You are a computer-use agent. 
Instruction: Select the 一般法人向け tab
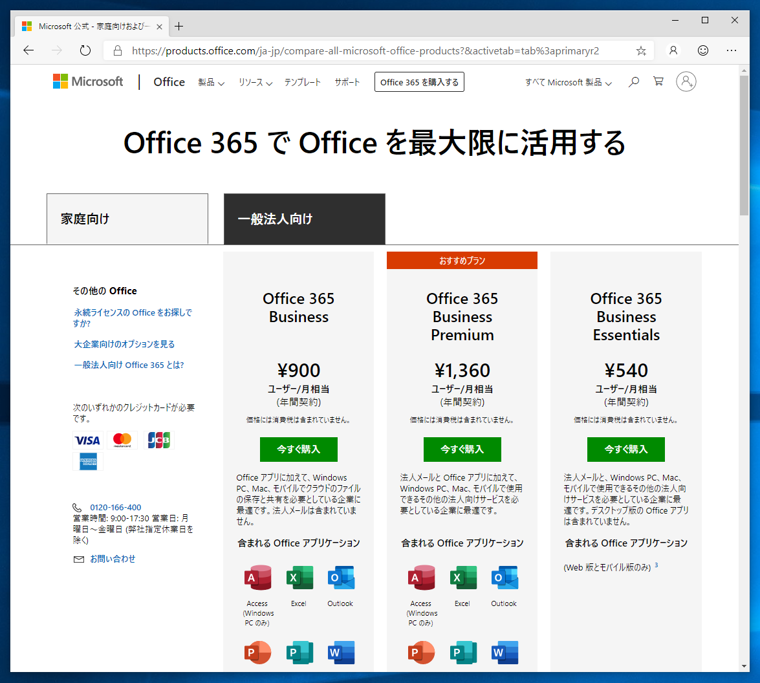click(304, 219)
